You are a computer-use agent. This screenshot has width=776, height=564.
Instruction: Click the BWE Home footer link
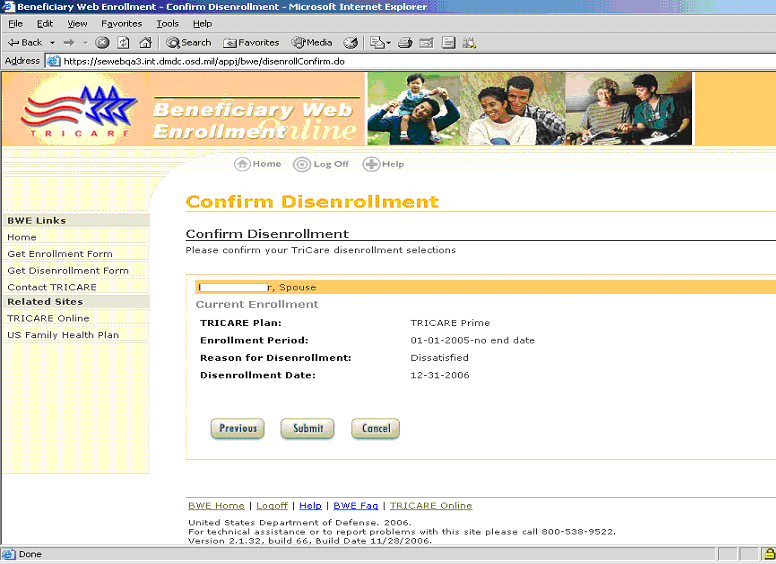(x=216, y=506)
